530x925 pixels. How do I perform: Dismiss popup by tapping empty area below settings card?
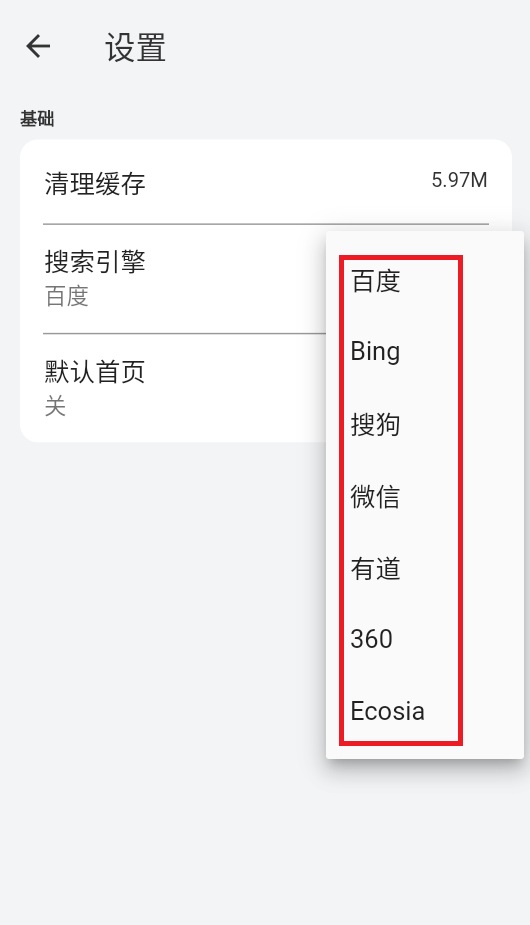(x=165, y=649)
